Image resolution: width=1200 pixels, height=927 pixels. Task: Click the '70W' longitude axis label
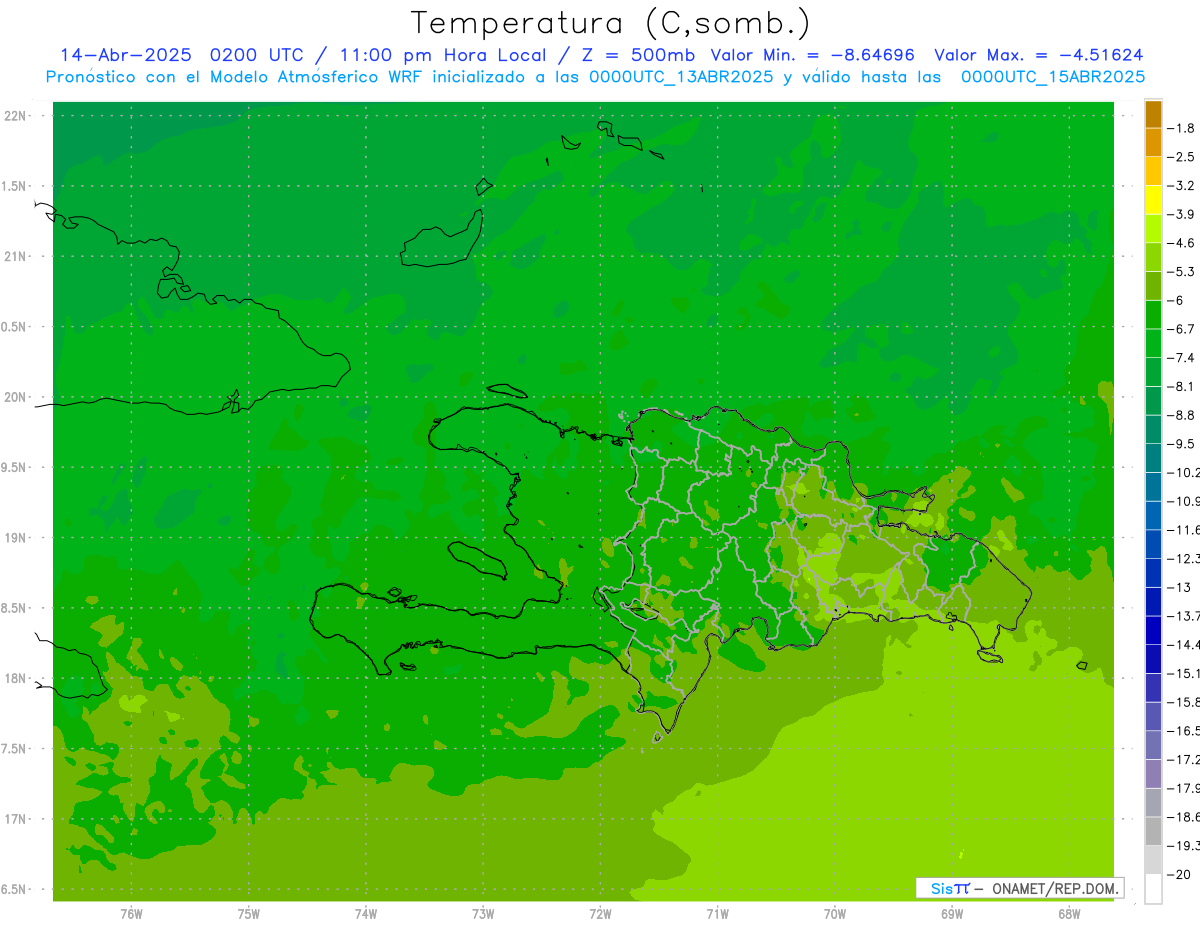click(835, 913)
